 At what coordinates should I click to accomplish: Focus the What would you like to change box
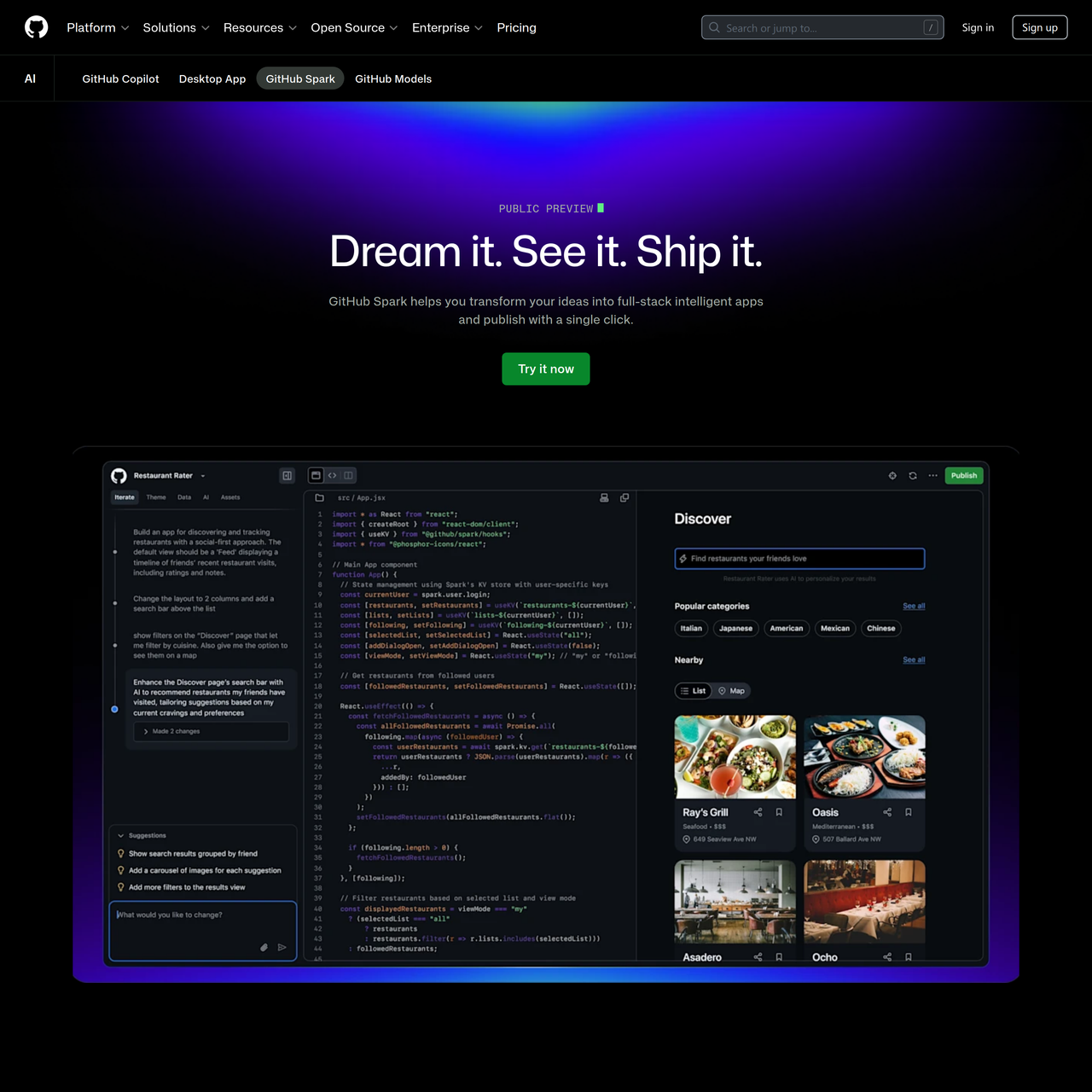[x=203, y=931]
